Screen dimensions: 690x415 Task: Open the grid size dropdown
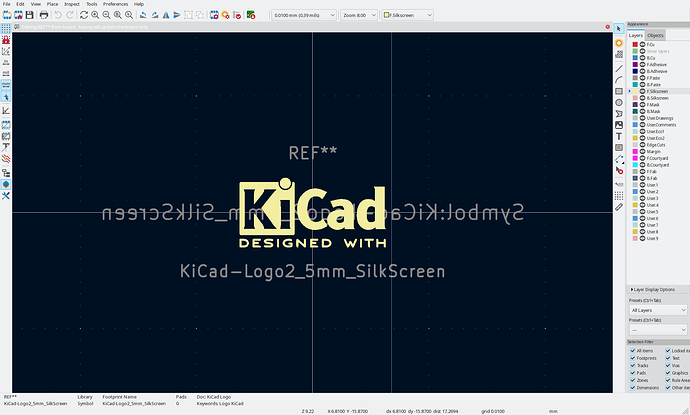tap(304, 15)
